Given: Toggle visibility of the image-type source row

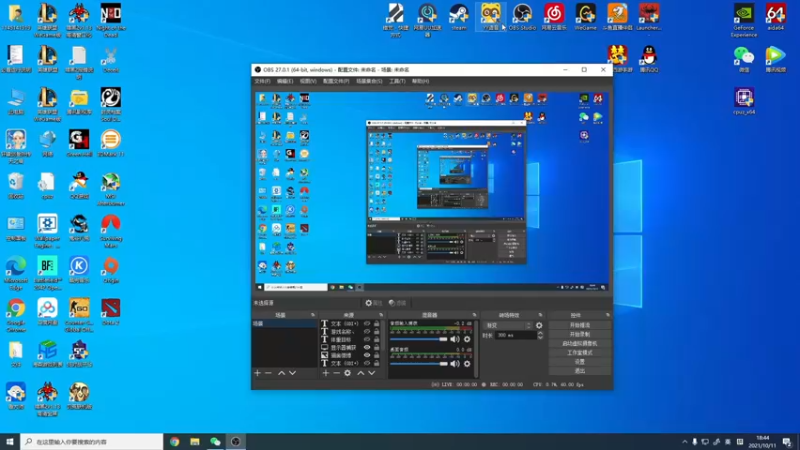Looking at the screenshot, I should [x=367, y=356].
